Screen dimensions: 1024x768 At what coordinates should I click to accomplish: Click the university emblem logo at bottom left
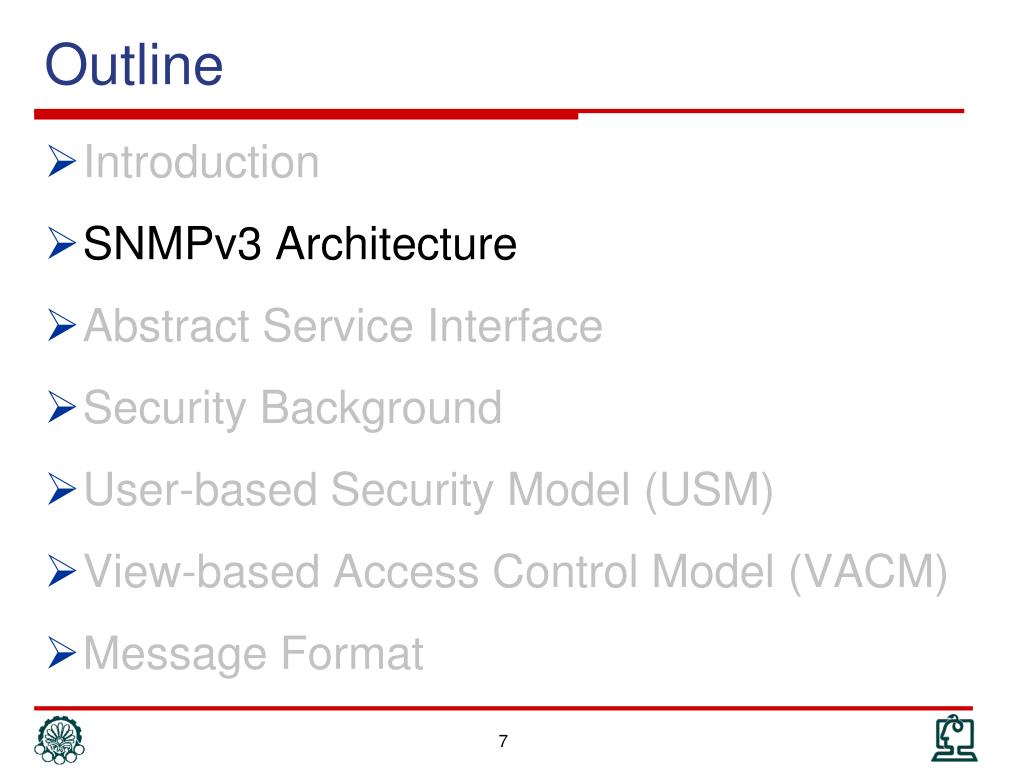click(59, 740)
